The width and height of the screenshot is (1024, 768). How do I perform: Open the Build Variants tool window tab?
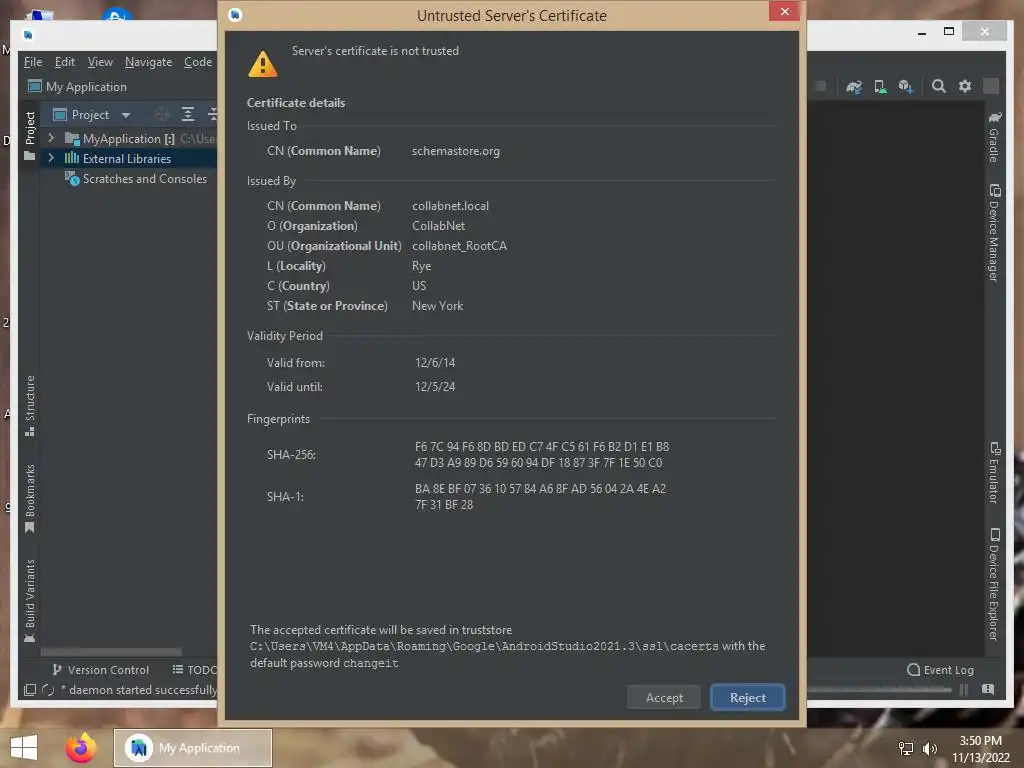coord(29,601)
